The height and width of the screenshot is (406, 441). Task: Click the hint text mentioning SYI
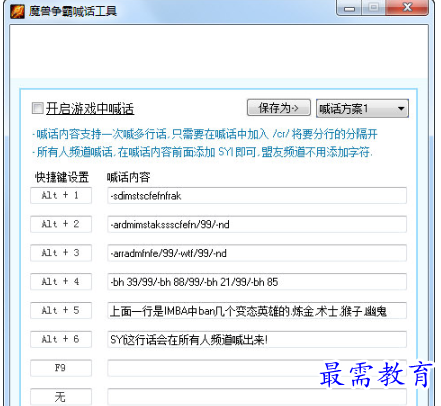[202, 152]
